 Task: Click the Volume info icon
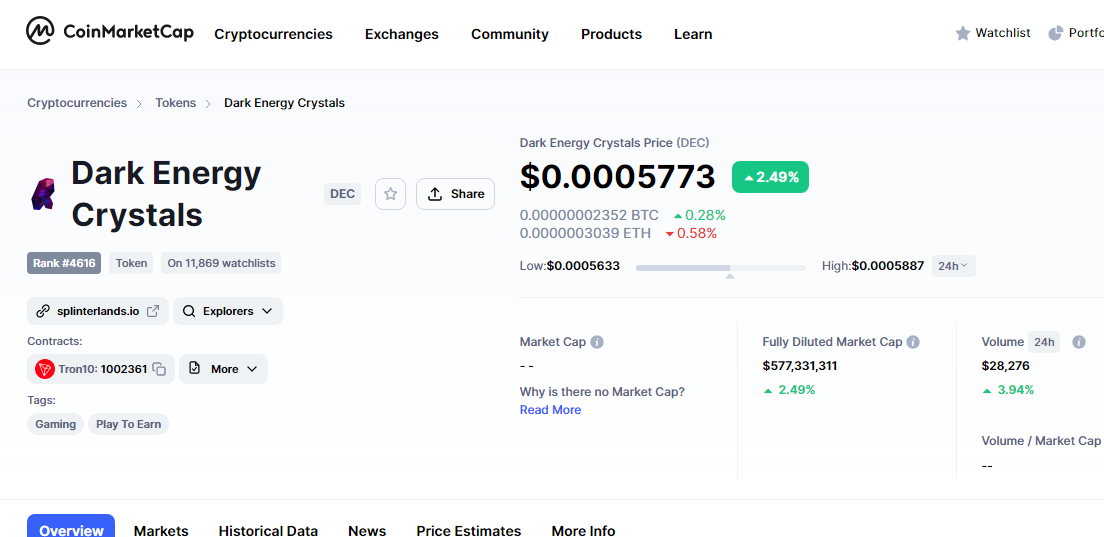coord(1078,342)
